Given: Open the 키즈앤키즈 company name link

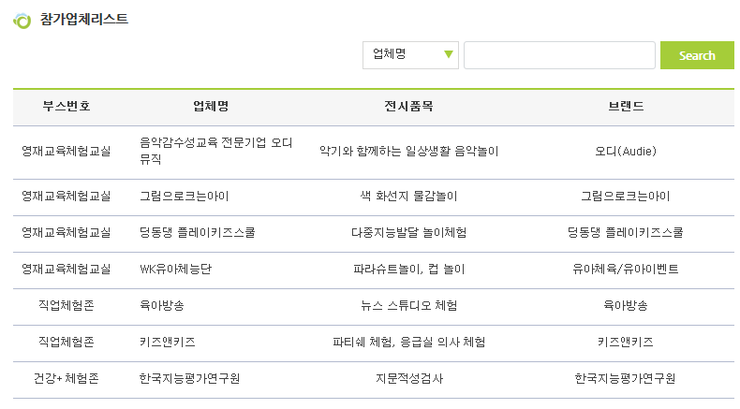Looking at the screenshot, I should coord(167,342).
